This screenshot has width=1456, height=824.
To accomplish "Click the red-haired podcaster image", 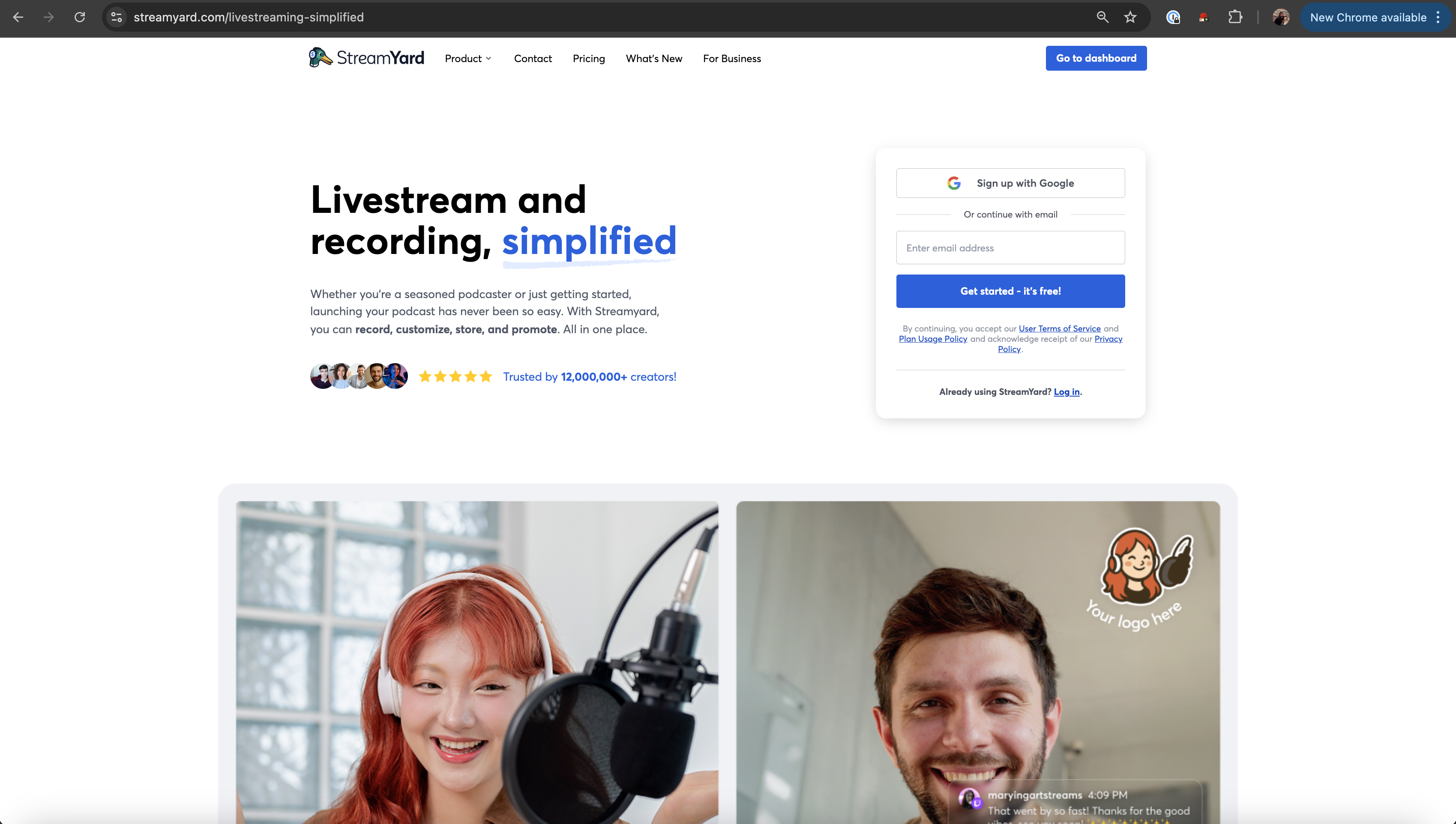I will (x=477, y=662).
